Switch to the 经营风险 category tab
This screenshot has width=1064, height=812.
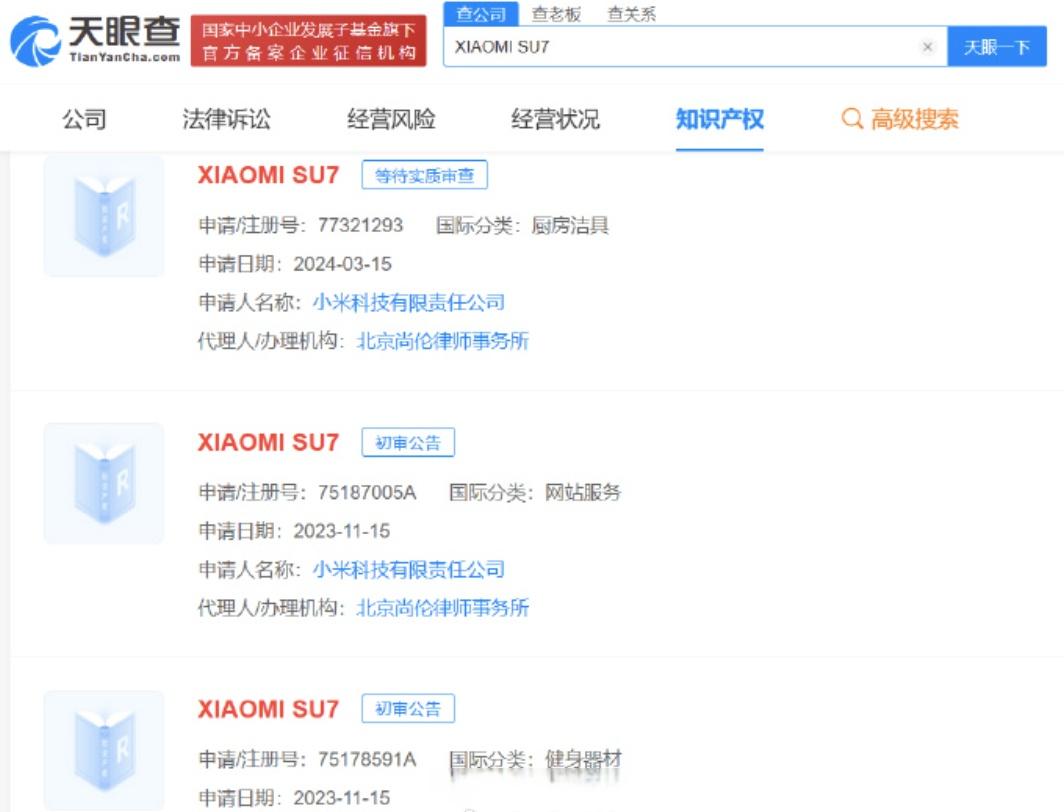pos(391,119)
